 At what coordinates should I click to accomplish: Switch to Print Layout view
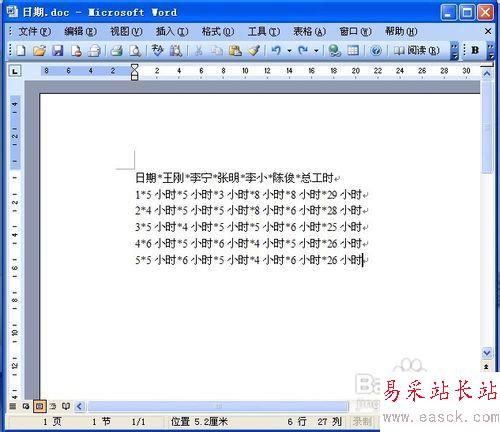40,406
